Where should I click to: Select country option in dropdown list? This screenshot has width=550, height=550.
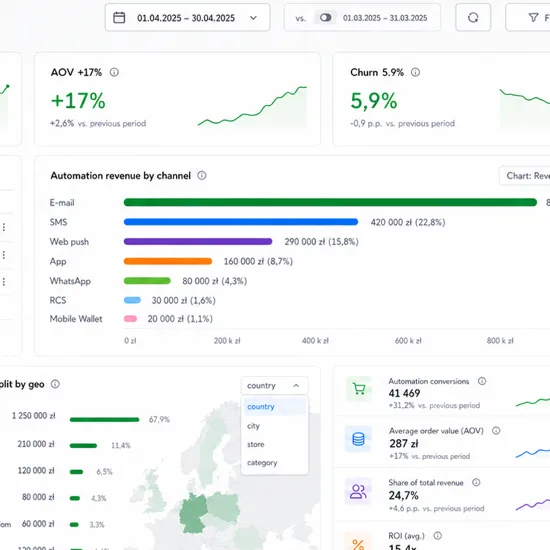tap(274, 407)
